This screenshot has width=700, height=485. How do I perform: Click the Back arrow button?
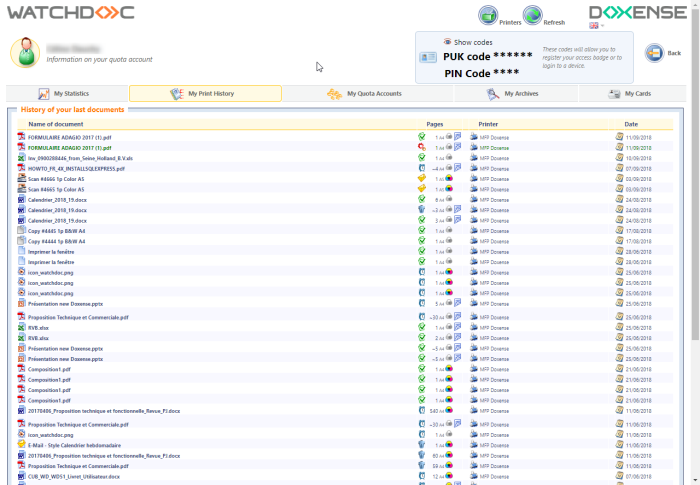point(653,53)
